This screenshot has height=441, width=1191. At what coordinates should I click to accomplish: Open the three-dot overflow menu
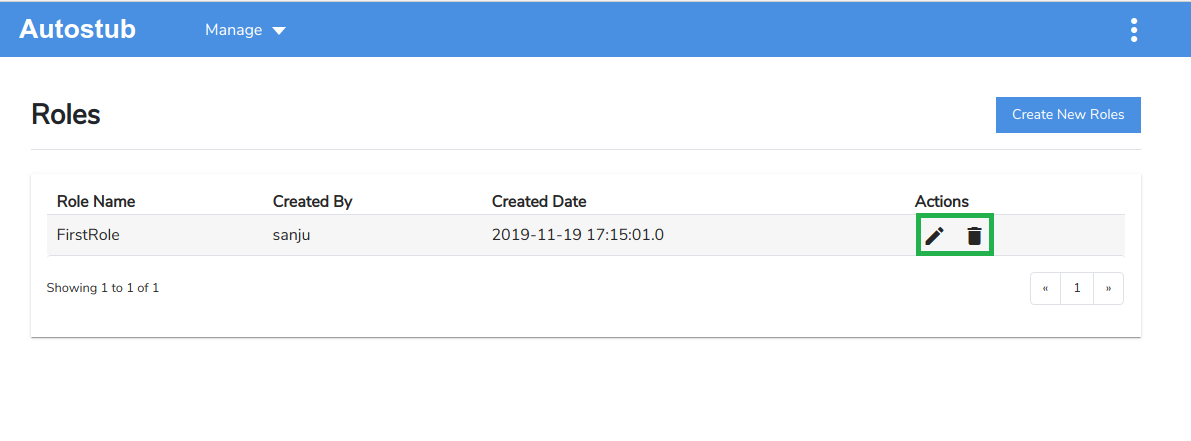[x=1133, y=30]
